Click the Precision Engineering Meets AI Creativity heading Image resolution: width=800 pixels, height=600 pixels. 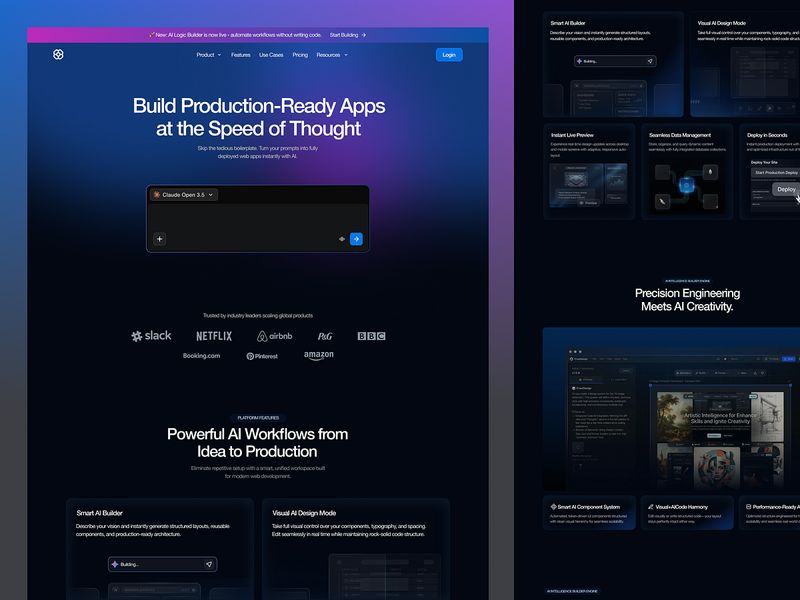point(687,300)
